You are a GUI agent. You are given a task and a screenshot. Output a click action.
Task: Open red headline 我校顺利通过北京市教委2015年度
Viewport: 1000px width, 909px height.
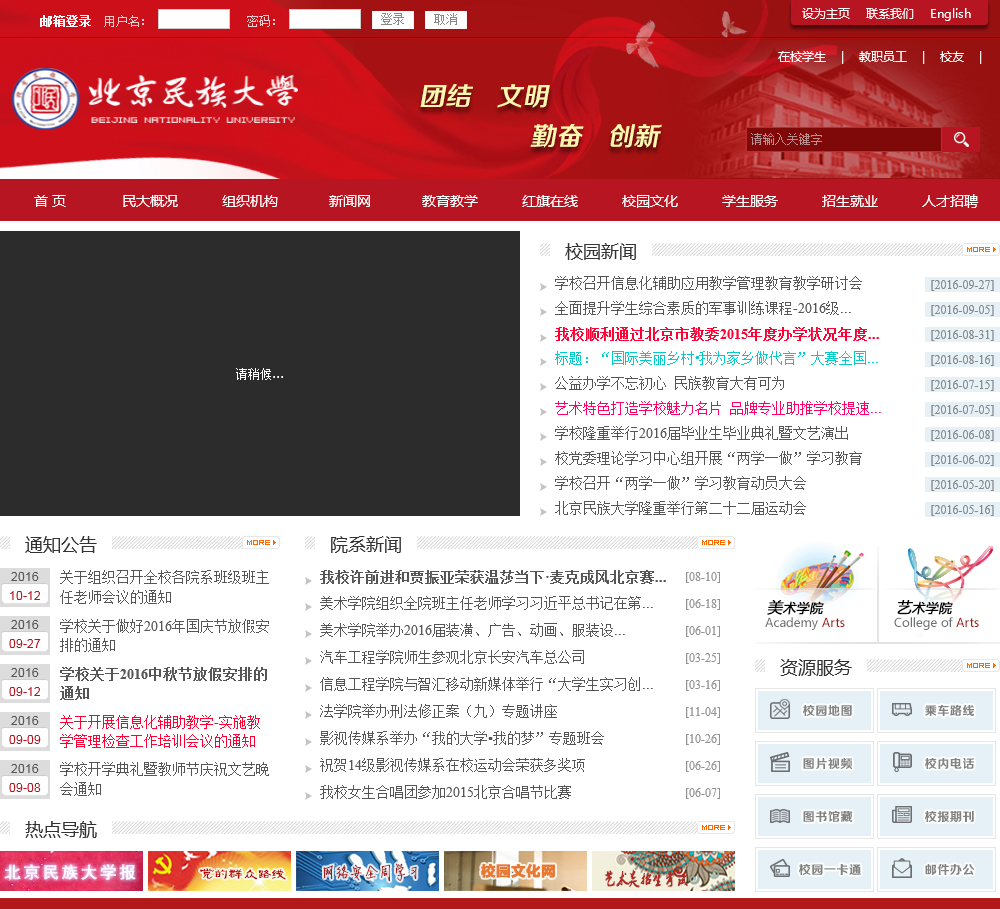tap(717, 334)
